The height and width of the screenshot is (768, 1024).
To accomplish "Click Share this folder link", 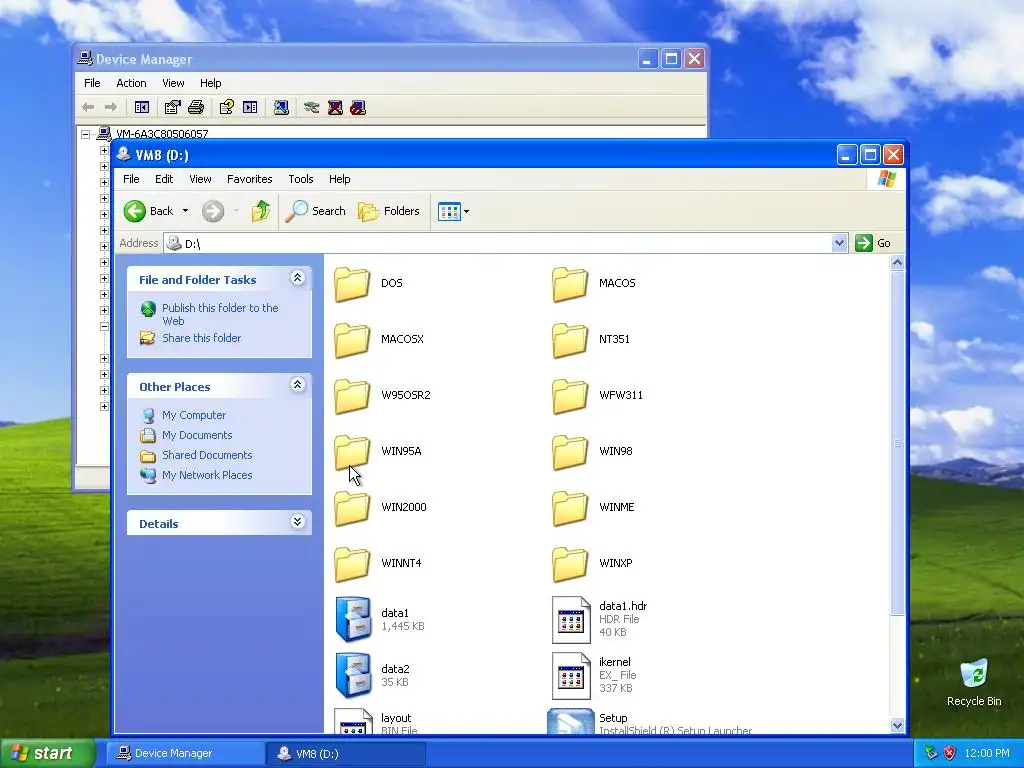I will 191,338.
